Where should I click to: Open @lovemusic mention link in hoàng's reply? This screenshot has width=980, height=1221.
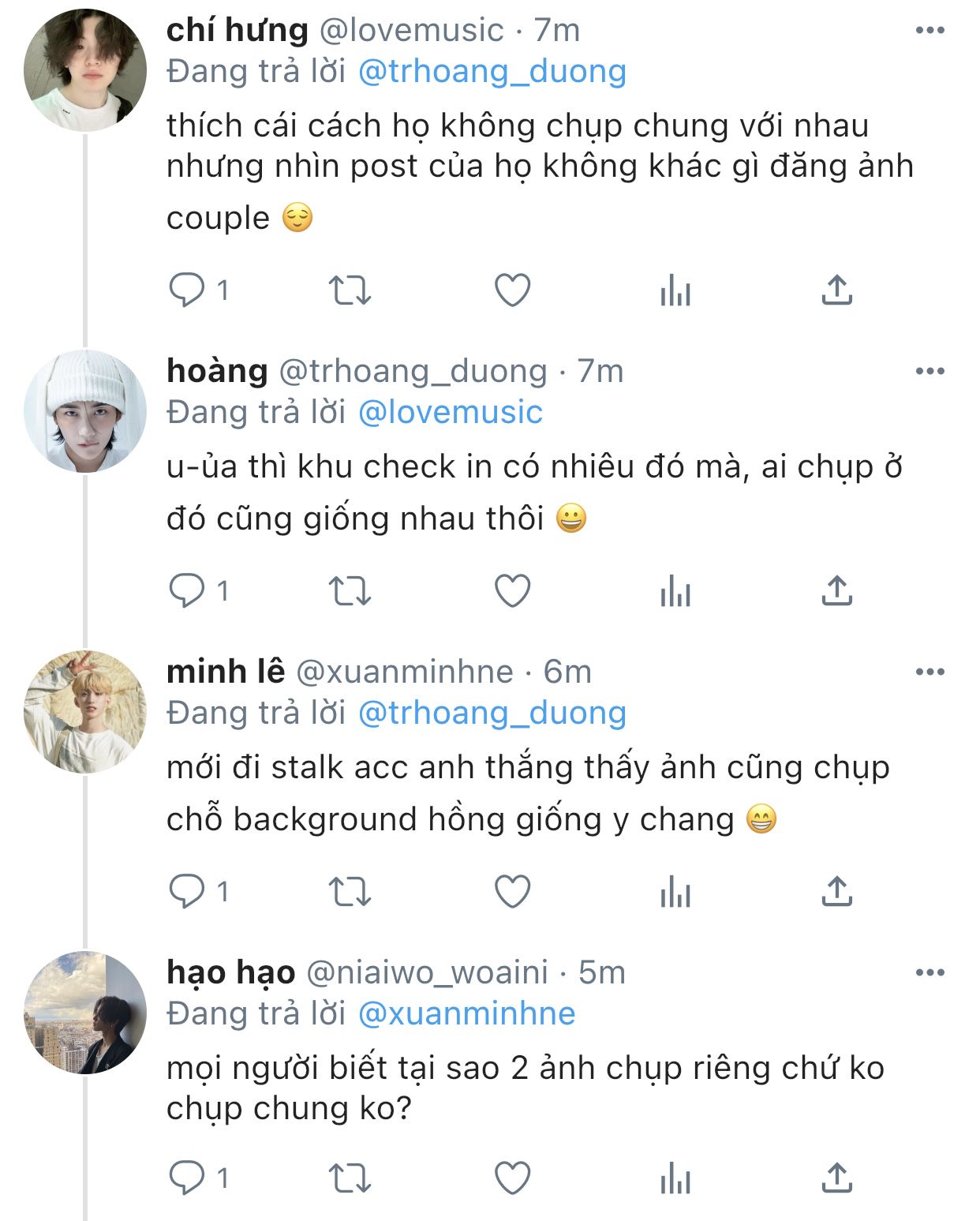(x=450, y=413)
